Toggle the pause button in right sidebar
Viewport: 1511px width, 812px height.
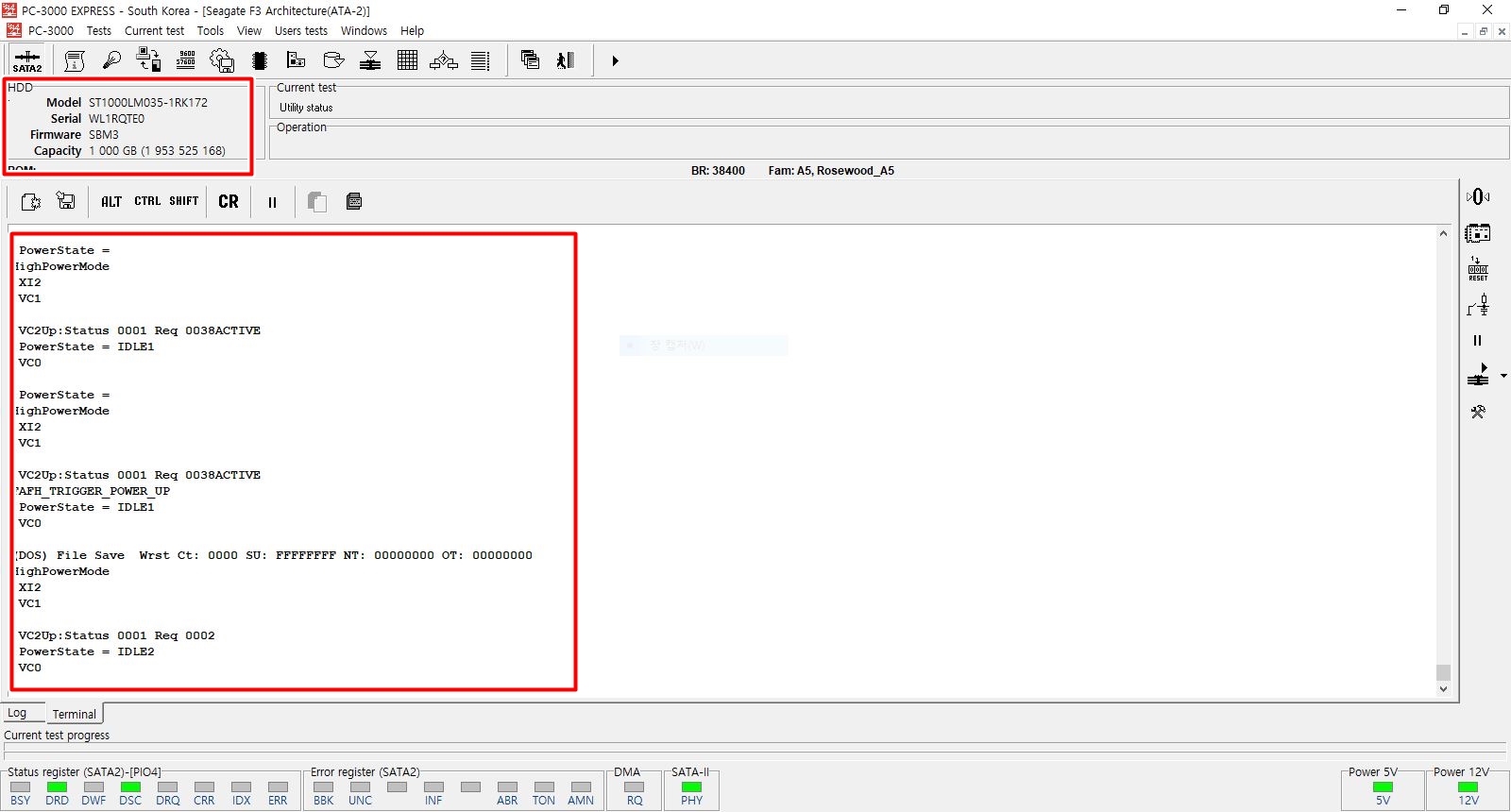[1478, 340]
